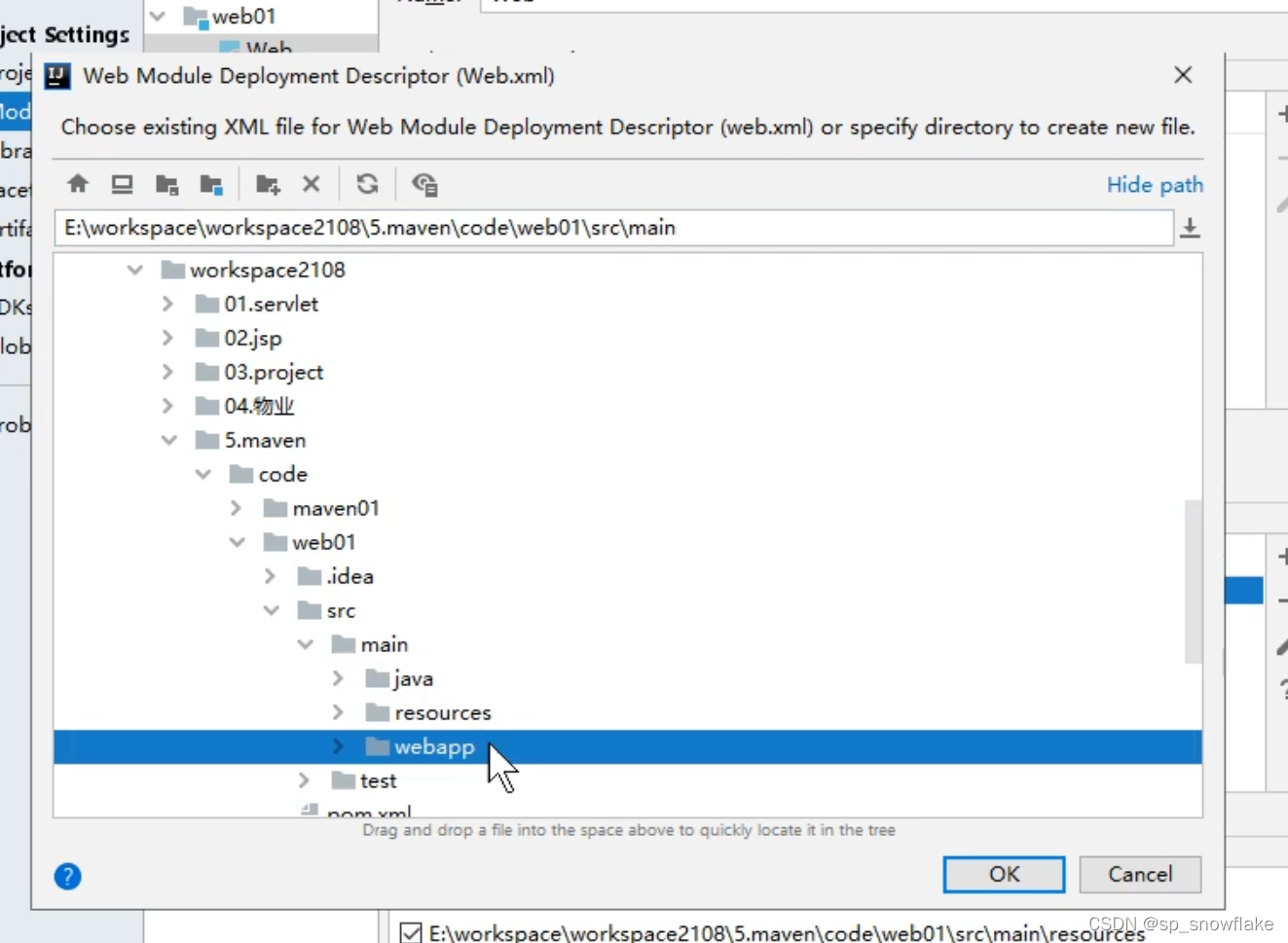Click the Delete (X) toolbar icon
This screenshot has width=1288, height=943.
pos(312,184)
